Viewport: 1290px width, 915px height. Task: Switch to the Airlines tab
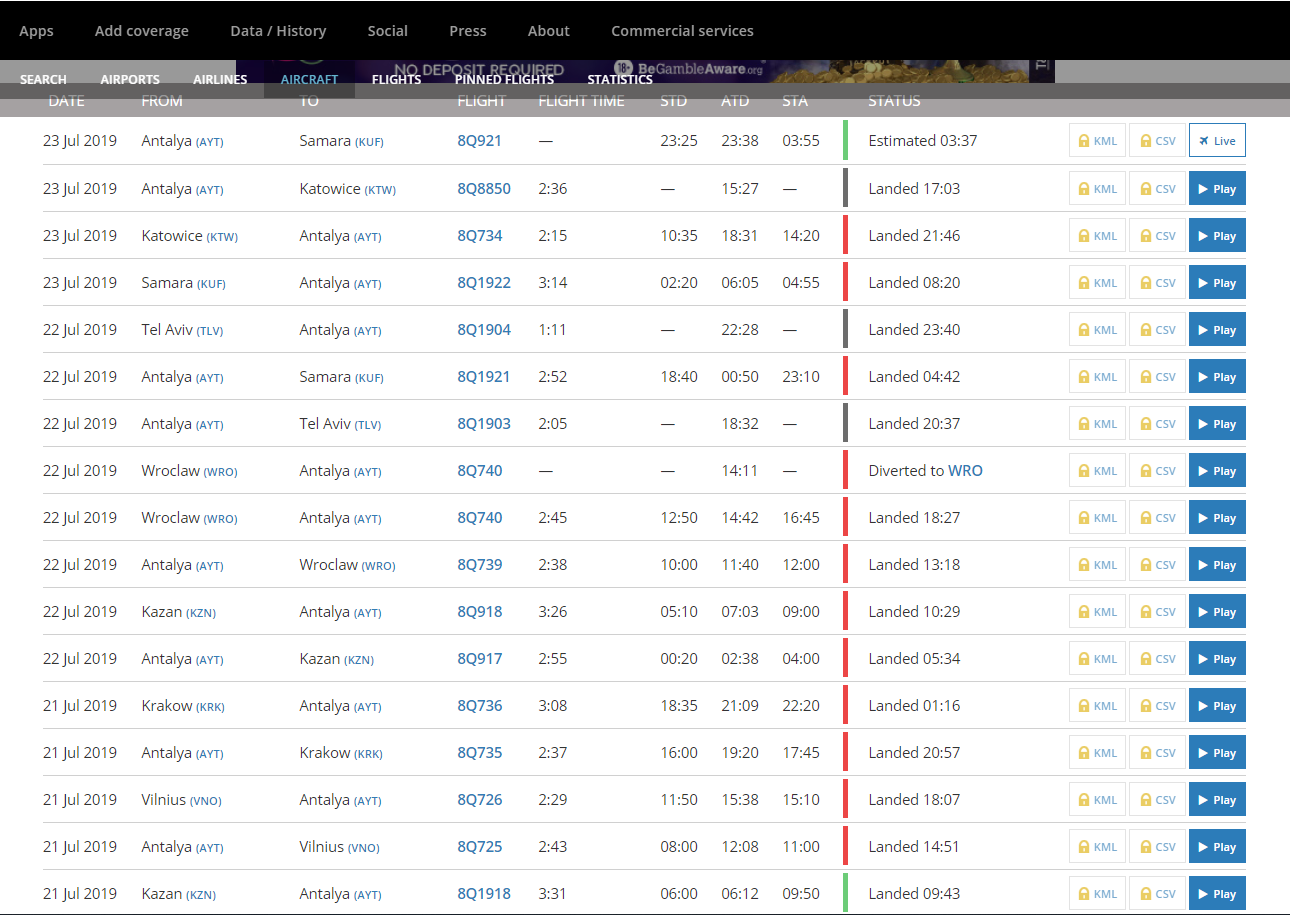[x=220, y=79]
